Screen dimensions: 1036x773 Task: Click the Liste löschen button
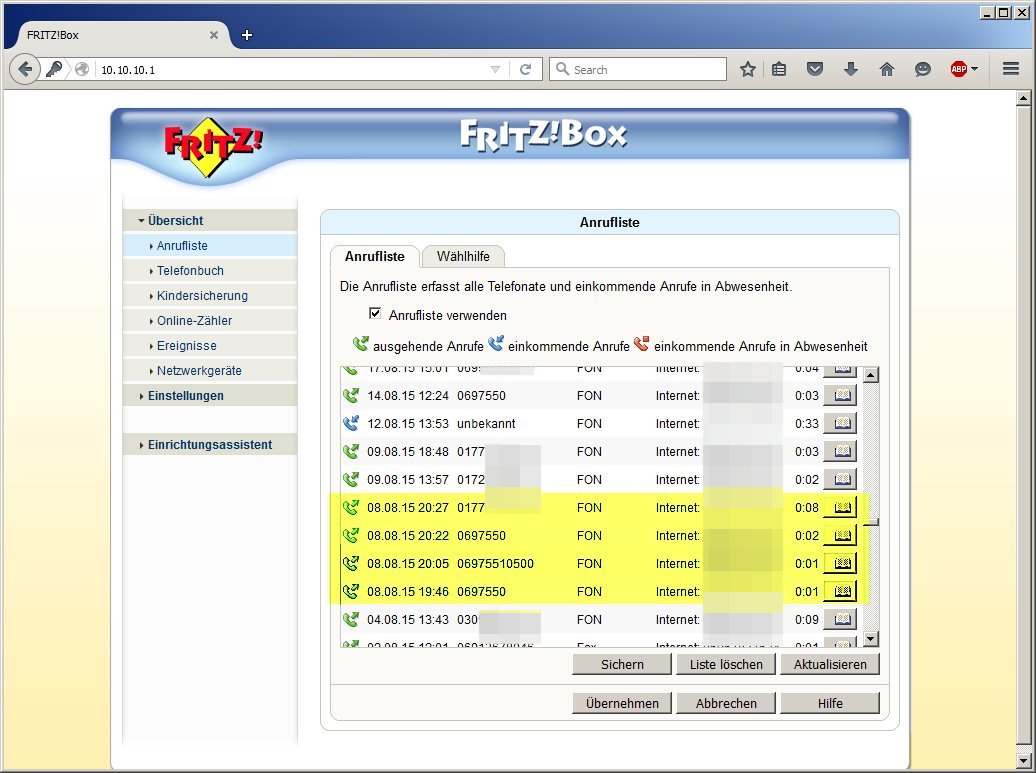click(726, 664)
